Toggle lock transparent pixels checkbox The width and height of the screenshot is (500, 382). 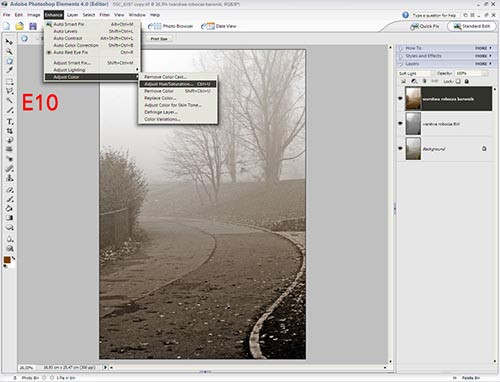click(458, 81)
